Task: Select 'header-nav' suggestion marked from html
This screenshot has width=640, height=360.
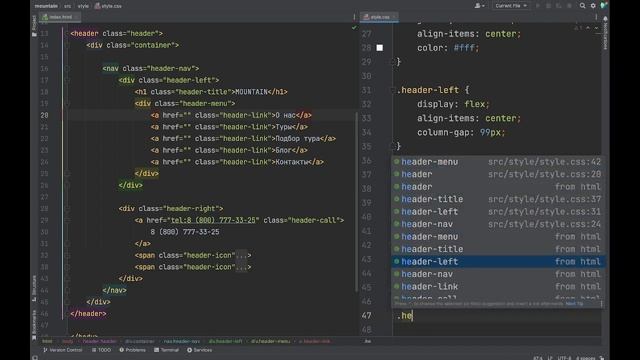Action: [497, 274]
